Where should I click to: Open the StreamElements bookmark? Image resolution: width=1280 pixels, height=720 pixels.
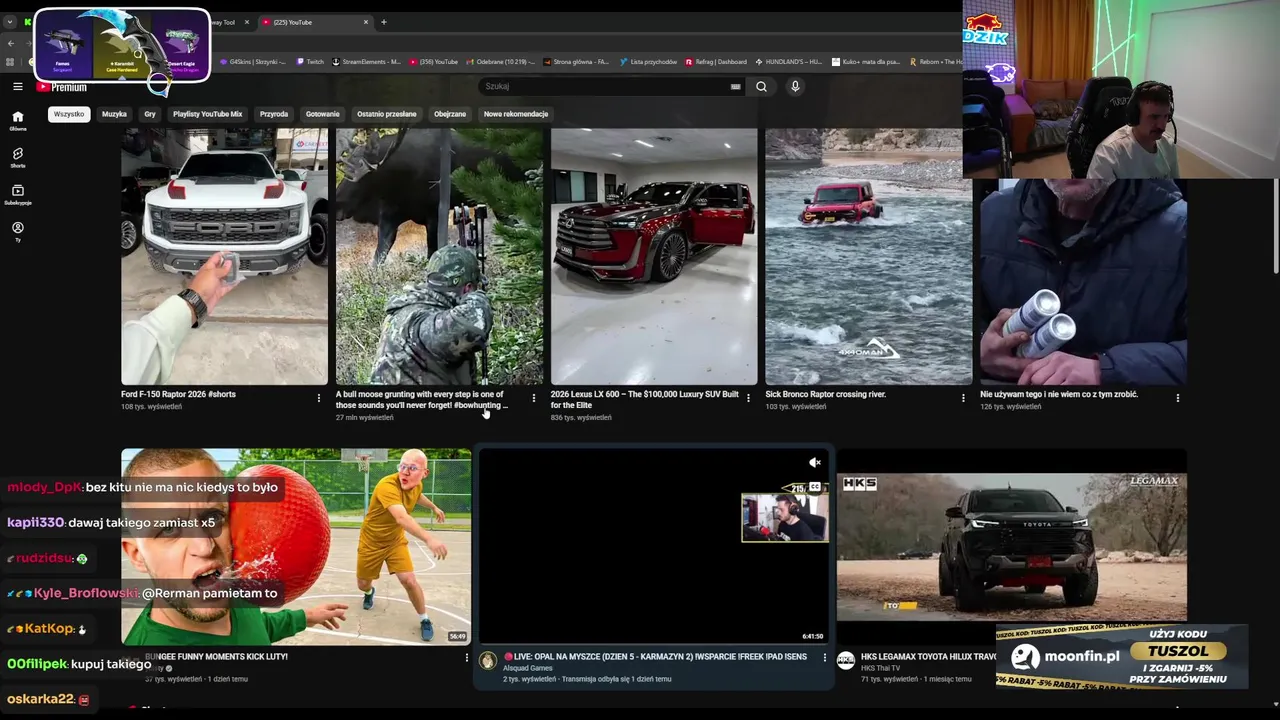(x=367, y=62)
